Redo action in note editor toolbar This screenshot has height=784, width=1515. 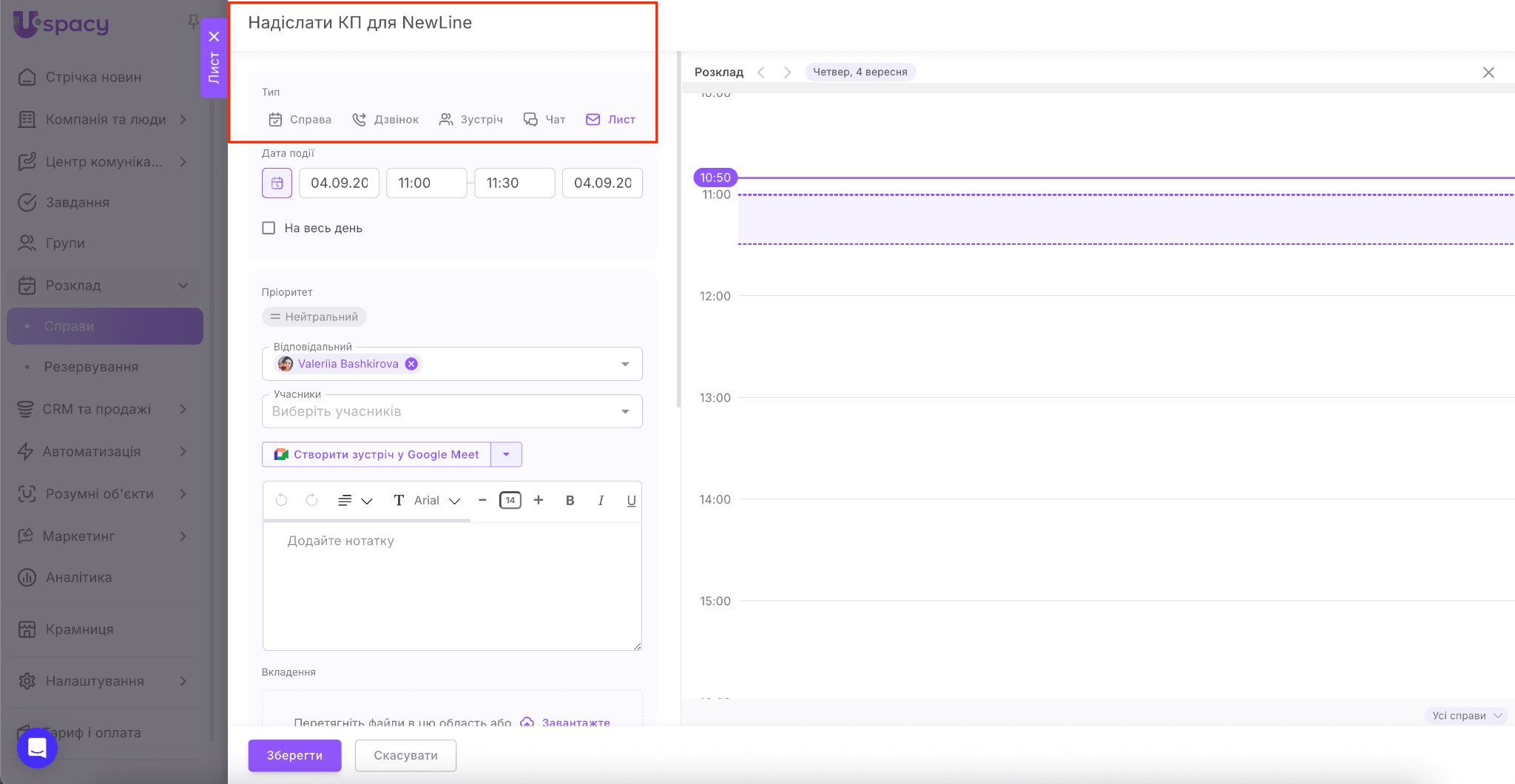click(x=312, y=501)
